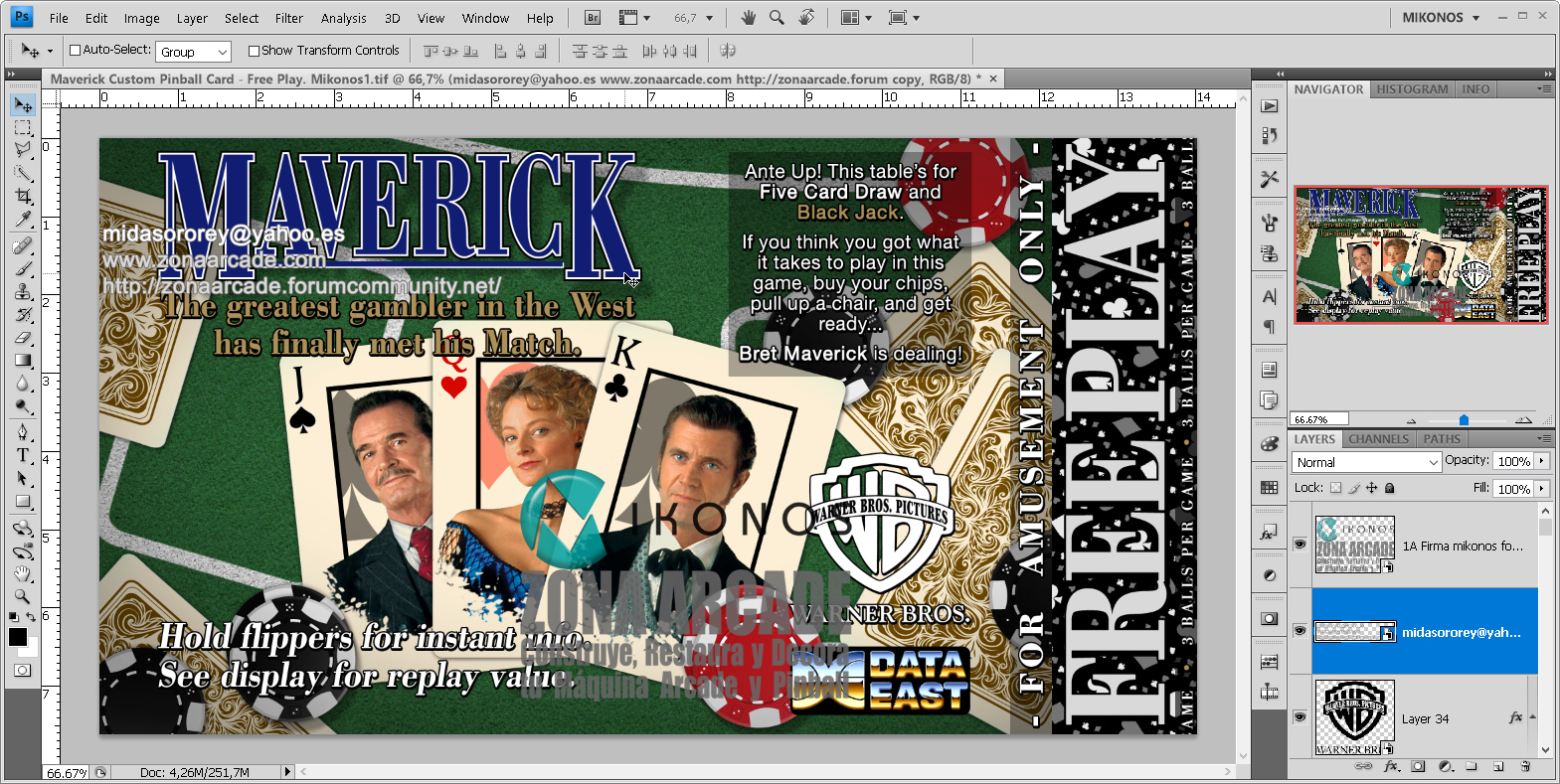Screen dimensions: 1560x784
Task: Click the Navigator zoom out button
Action: pos(1411,420)
